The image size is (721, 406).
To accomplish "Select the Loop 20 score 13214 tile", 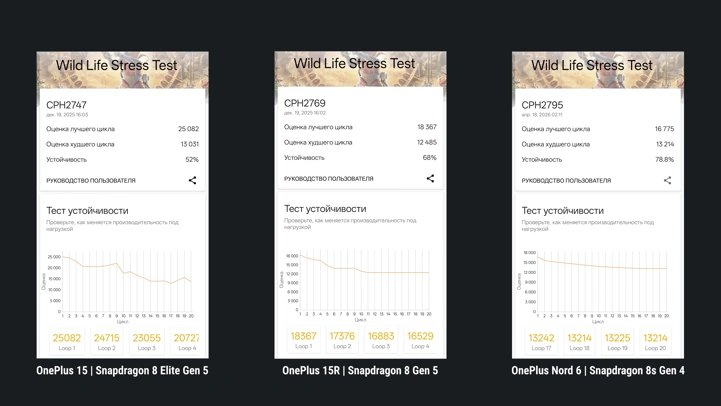I will 655,341.
